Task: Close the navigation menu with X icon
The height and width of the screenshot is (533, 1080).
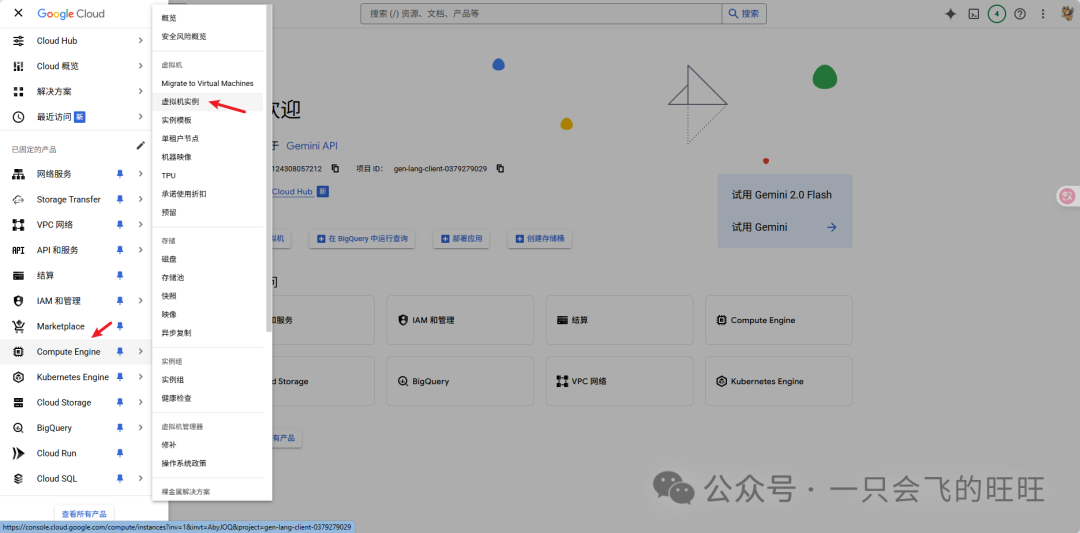Action: click(19, 13)
